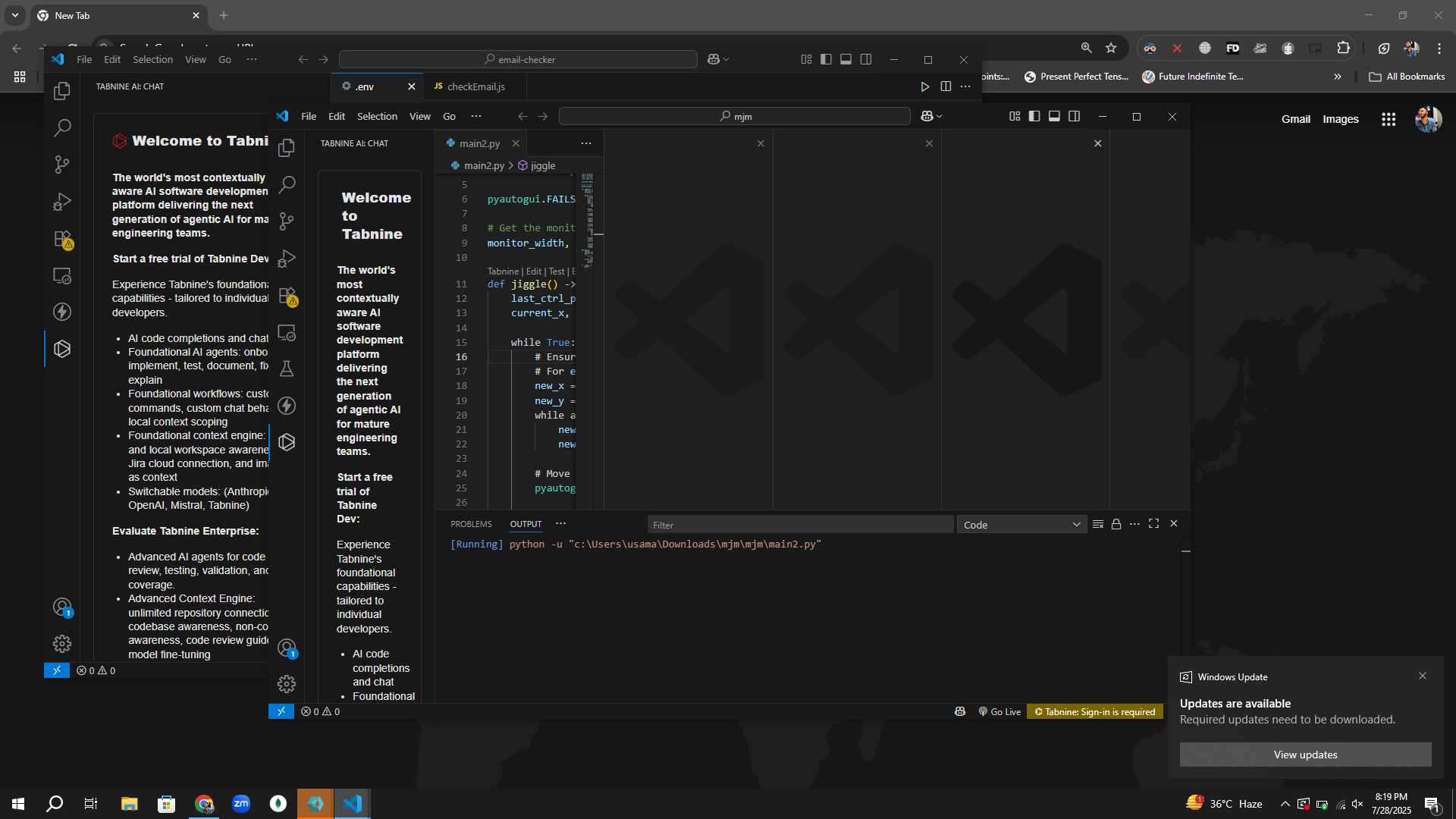Screen dimensions: 1456x819
Task: Switch to the checkEmail.js tab
Action: (x=475, y=86)
